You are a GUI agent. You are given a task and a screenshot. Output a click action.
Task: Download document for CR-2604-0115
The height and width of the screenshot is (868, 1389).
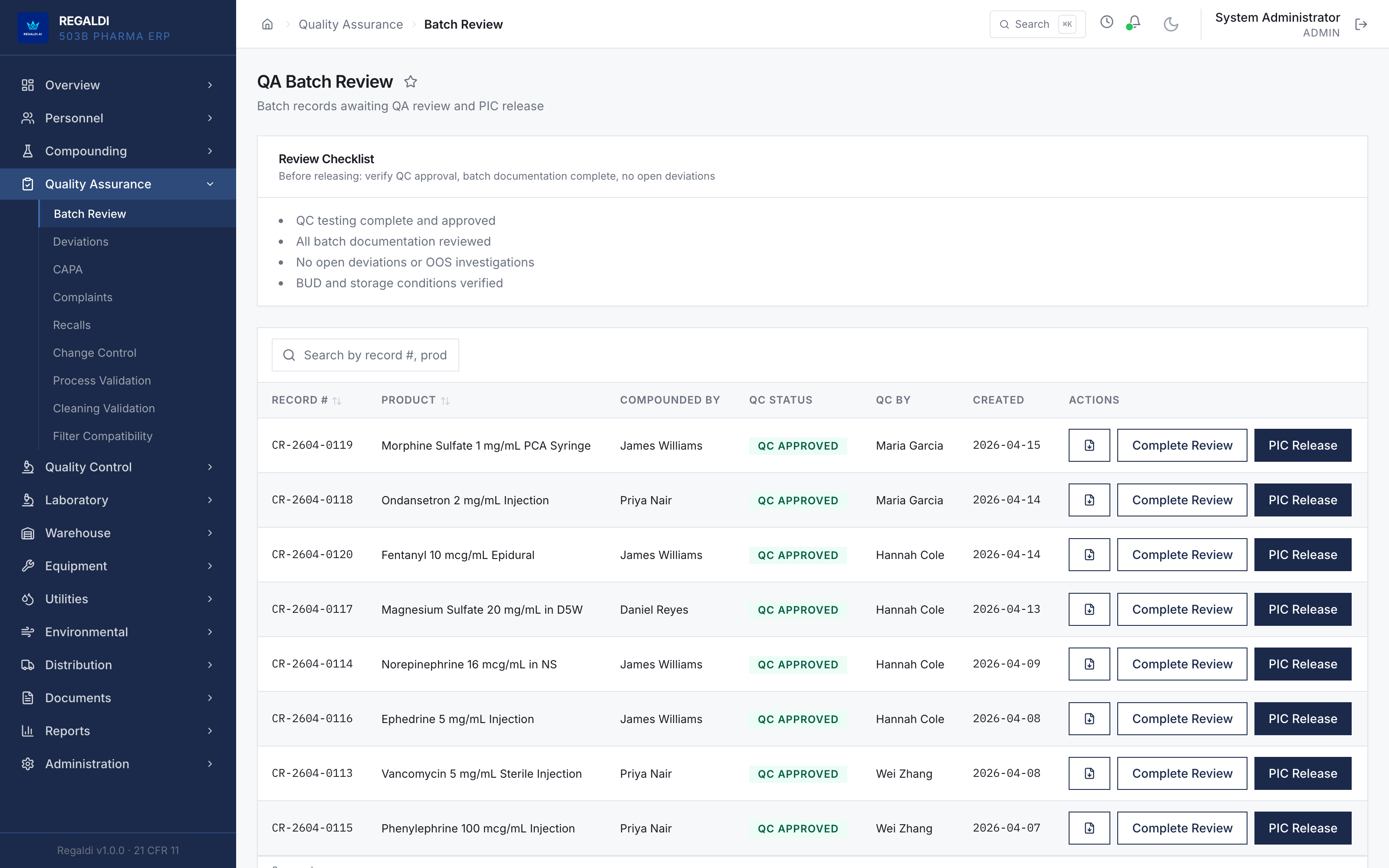pos(1089,828)
